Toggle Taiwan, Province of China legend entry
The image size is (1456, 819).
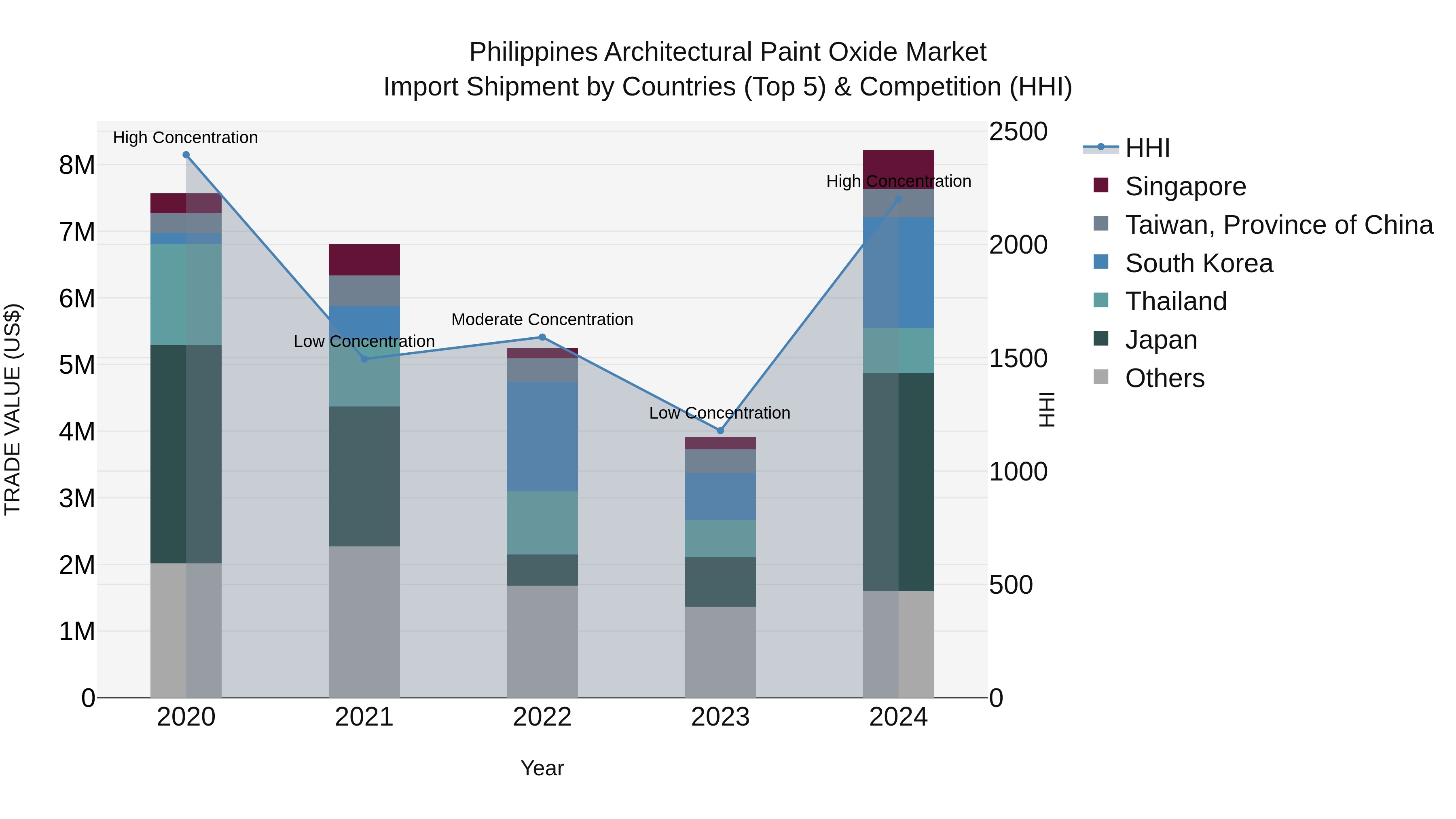pyautogui.click(x=1263, y=224)
